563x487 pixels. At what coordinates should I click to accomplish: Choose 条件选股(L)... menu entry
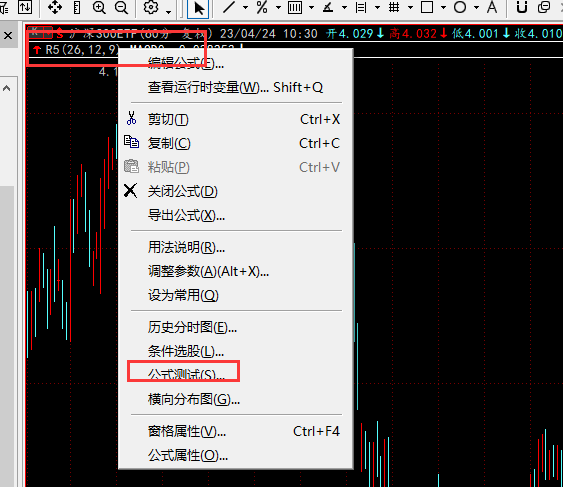236,351
